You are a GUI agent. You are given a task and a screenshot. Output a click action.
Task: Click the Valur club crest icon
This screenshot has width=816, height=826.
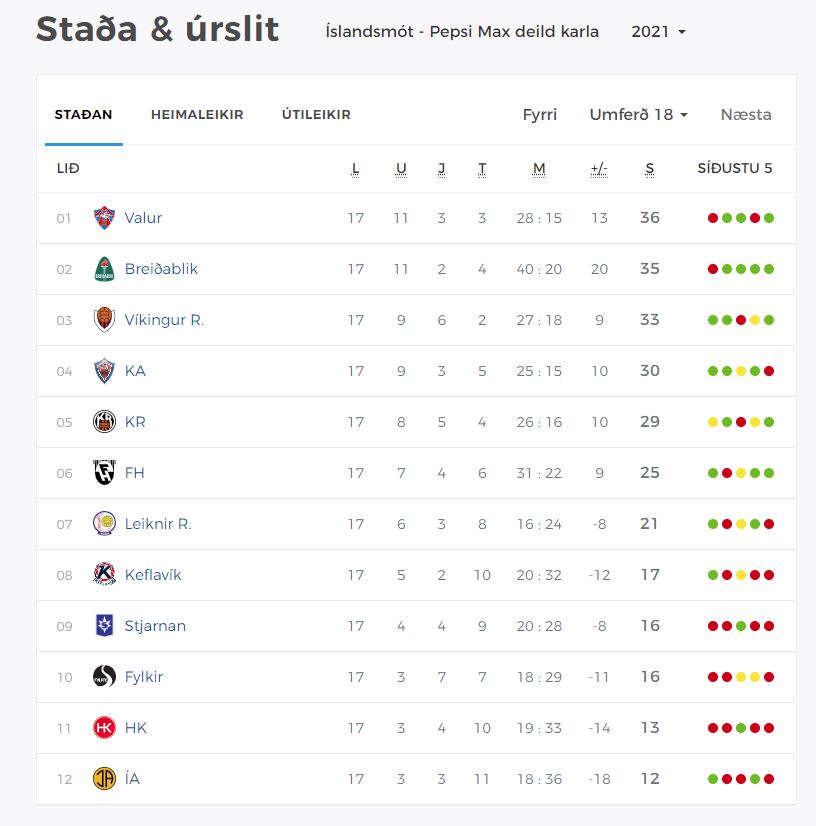click(104, 218)
